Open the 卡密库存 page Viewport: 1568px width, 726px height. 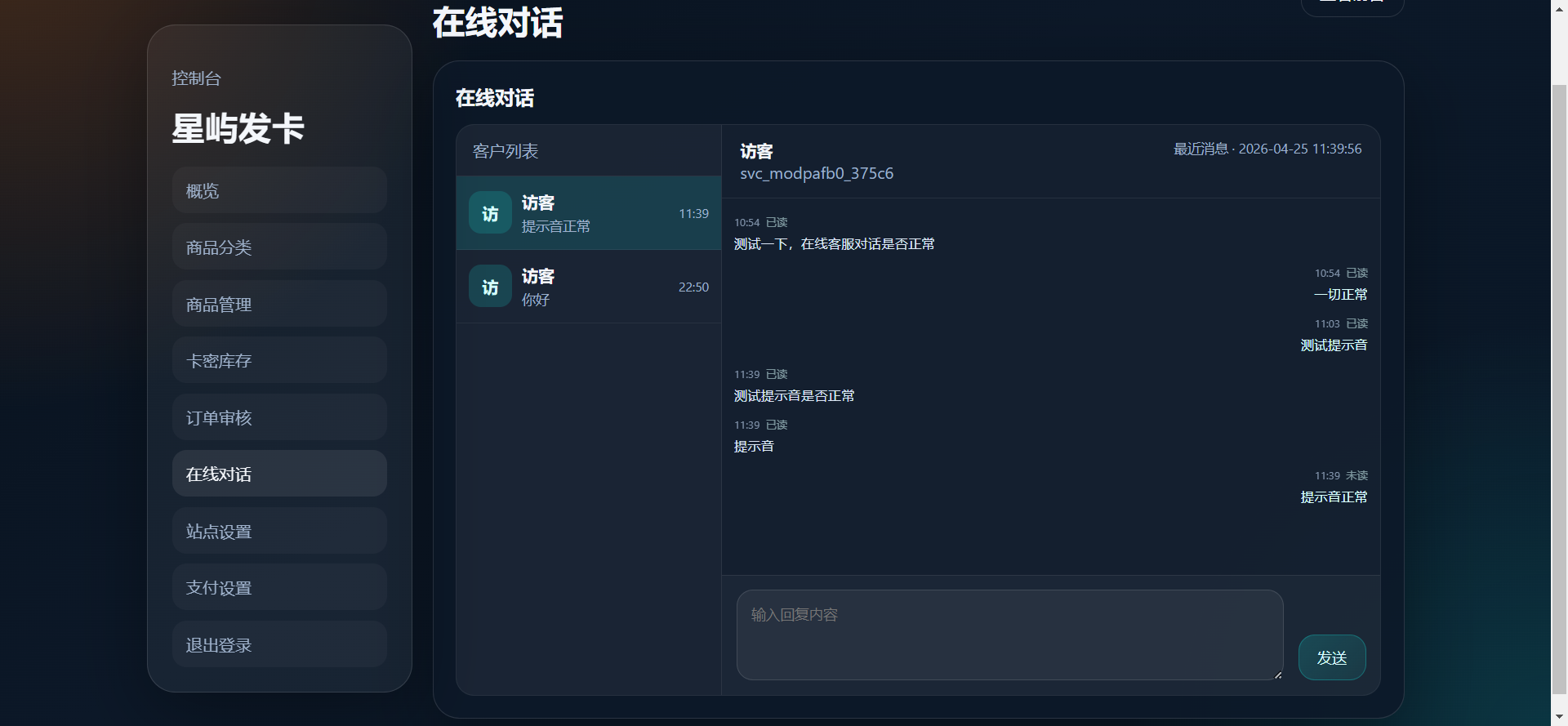(x=278, y=360)
